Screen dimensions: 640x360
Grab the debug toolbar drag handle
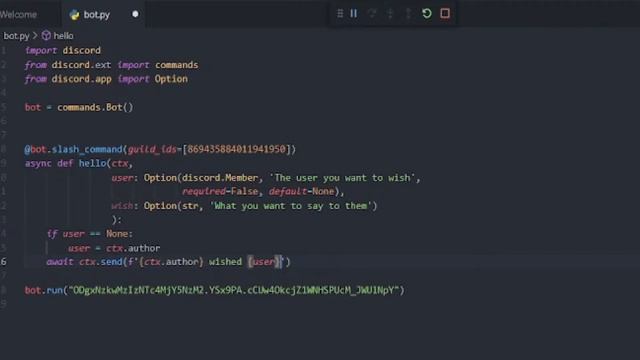click(340, 13)
